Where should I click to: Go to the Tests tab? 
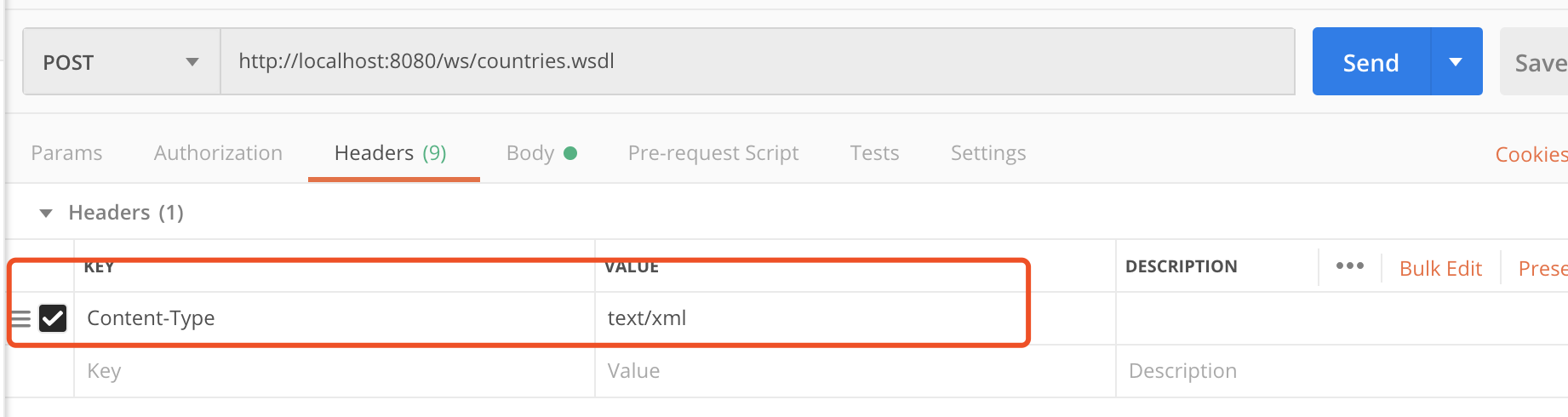874,153
